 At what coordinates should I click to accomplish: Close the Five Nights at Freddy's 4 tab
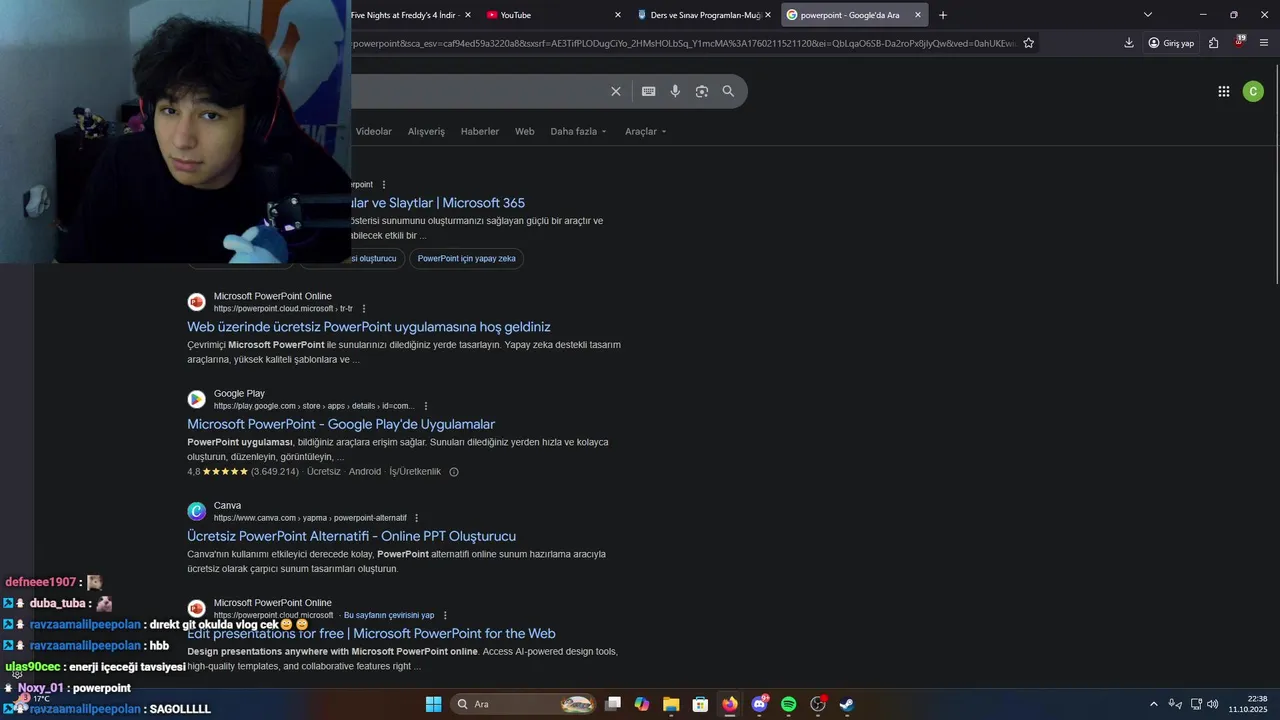click(x=467, y=15)
